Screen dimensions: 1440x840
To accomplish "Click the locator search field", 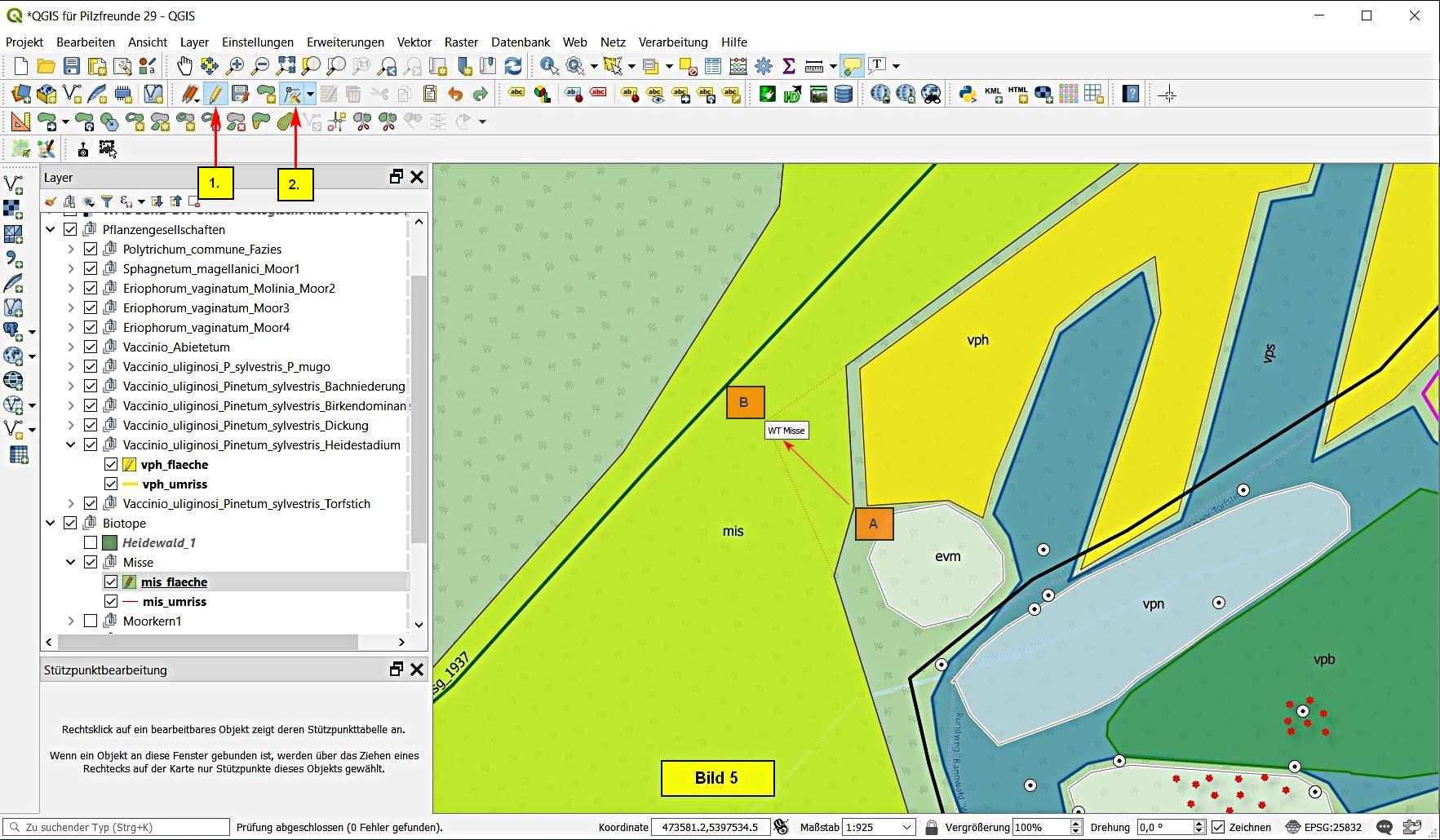I will click(x=122, y=827).
